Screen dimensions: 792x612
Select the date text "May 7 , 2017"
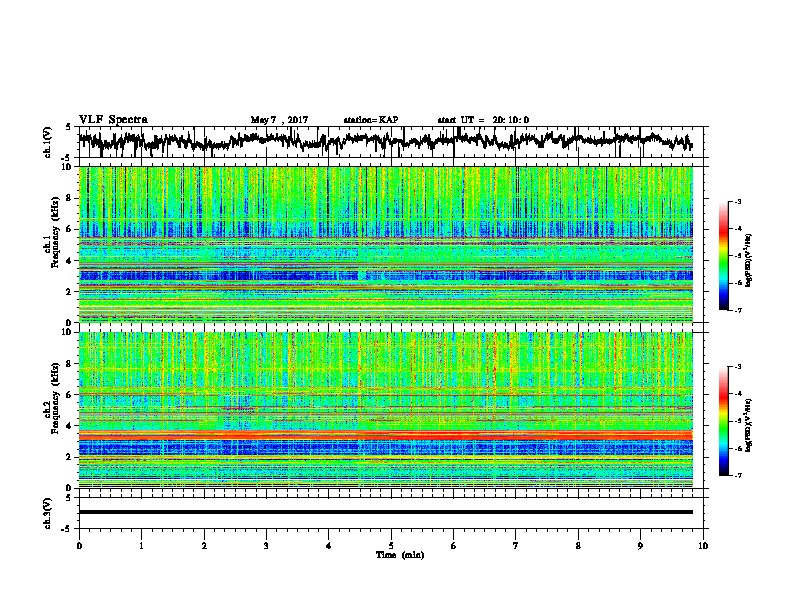(279, 120)
